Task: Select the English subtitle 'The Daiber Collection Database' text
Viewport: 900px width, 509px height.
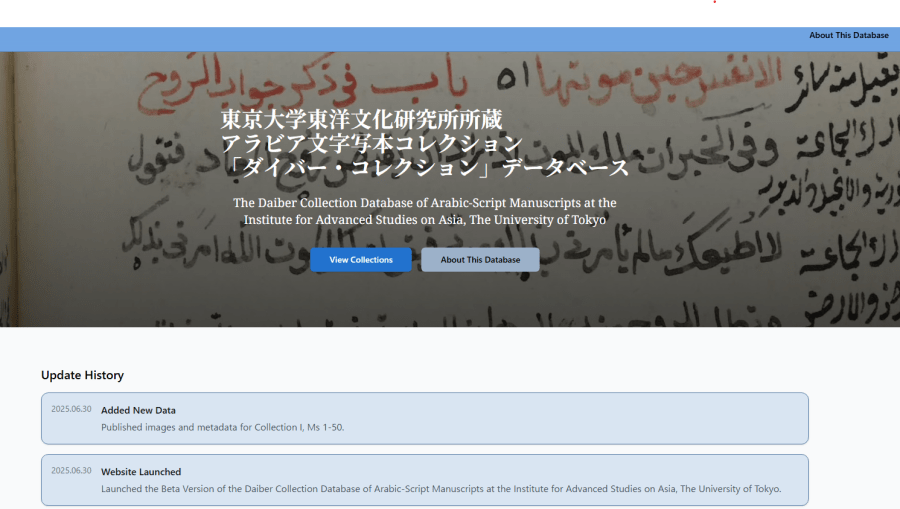Action: coord(425,211)
